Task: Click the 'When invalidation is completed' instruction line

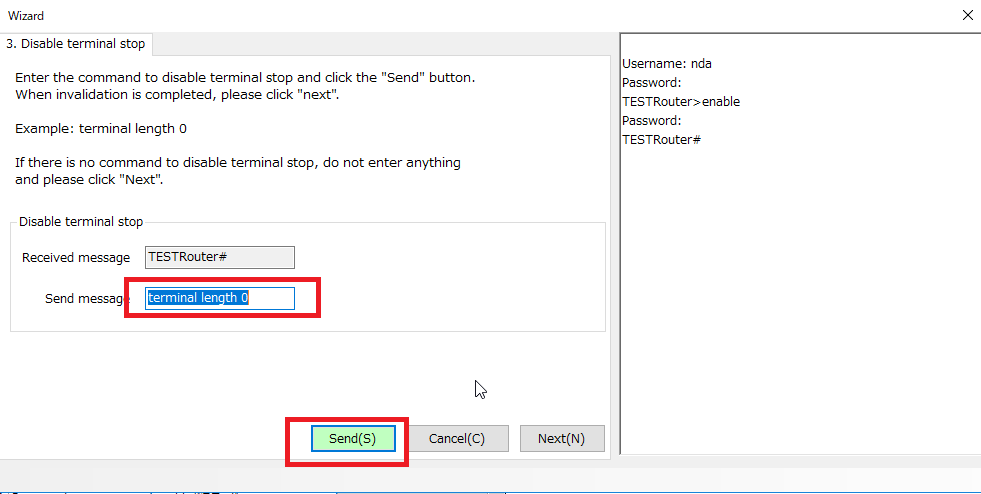Action: click(178, 95)
